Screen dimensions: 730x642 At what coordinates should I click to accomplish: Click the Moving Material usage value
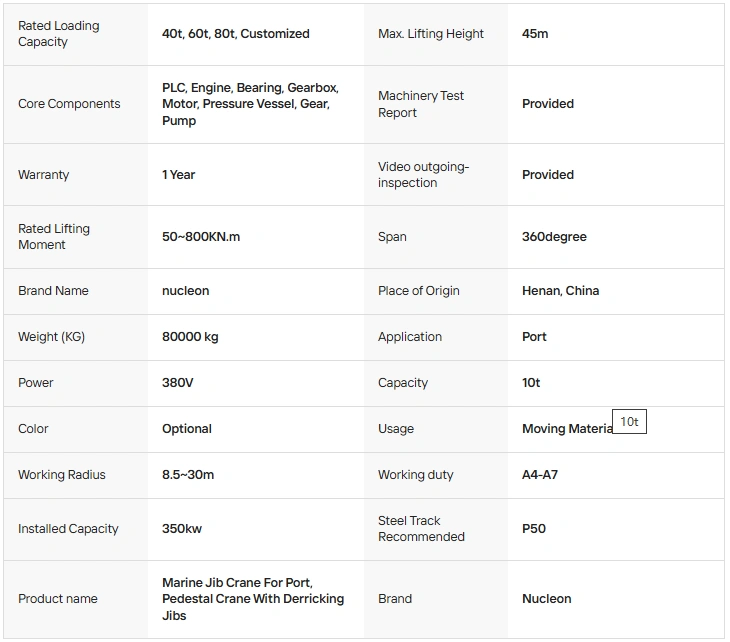pyautogui.click(x=568, y=429)
